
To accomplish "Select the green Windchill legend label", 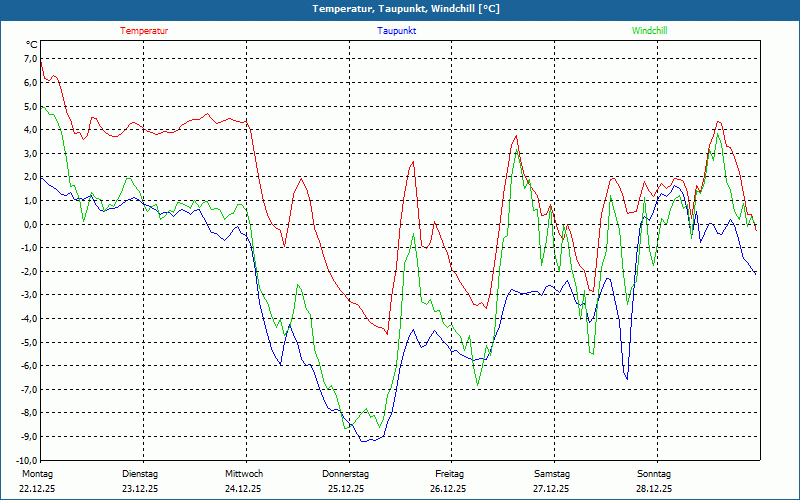I will (x=649, y=31).
